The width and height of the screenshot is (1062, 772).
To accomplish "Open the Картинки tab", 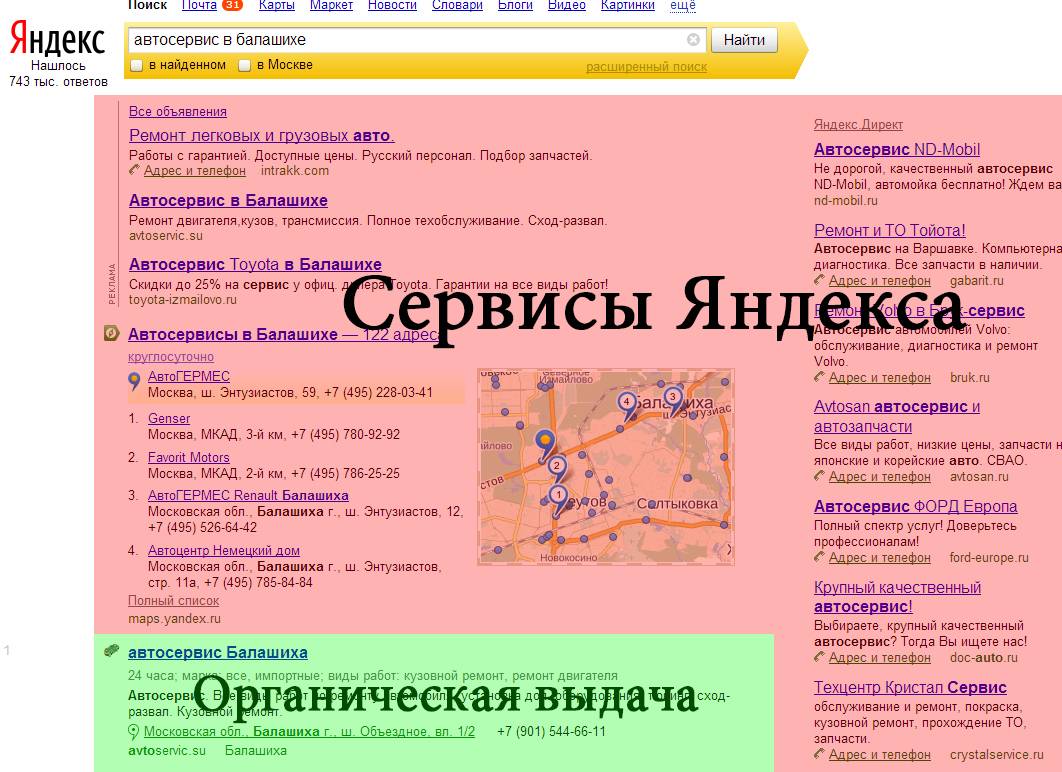I will point(628,5).
